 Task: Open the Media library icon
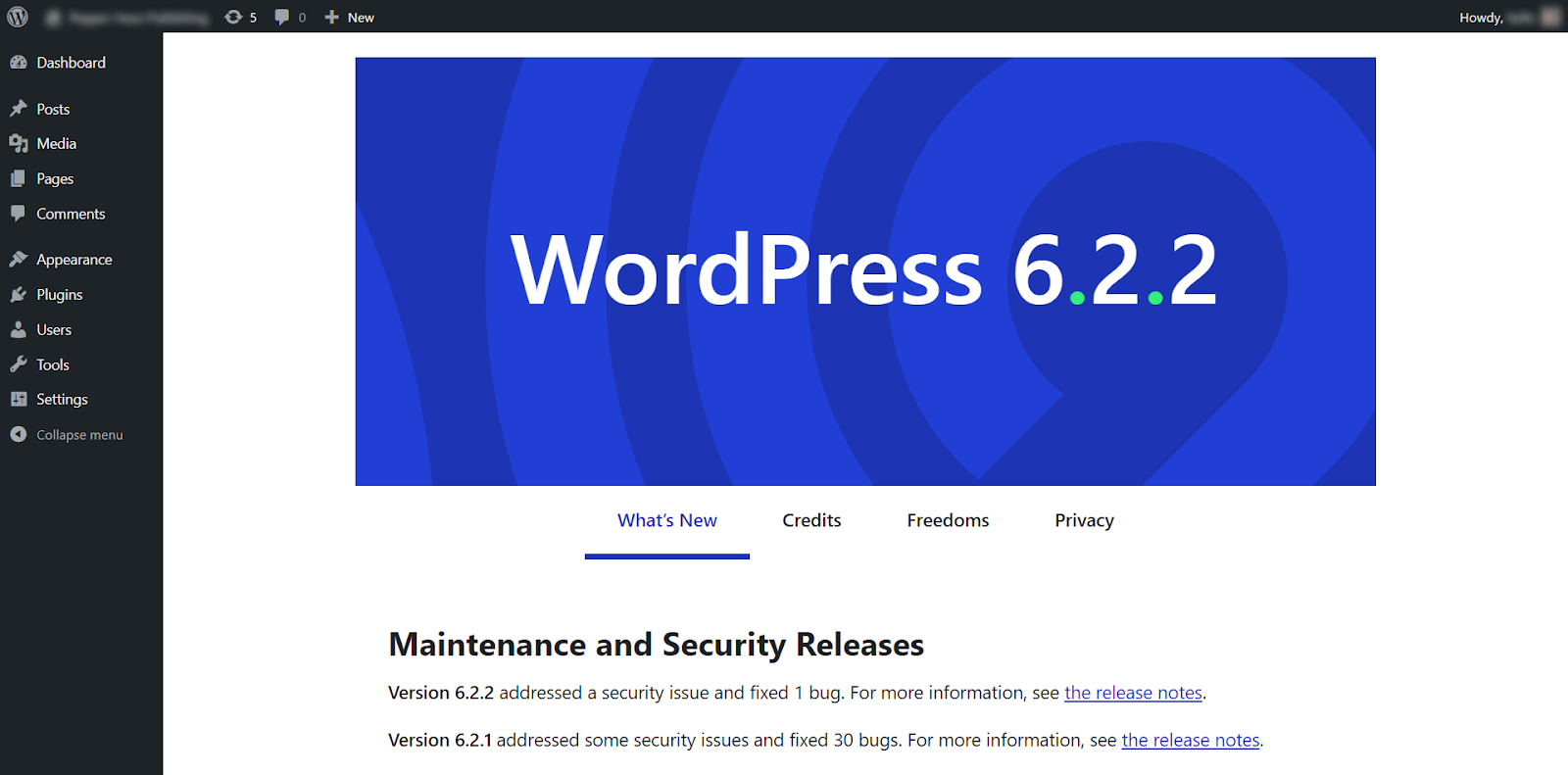click(x=19, y=144)
